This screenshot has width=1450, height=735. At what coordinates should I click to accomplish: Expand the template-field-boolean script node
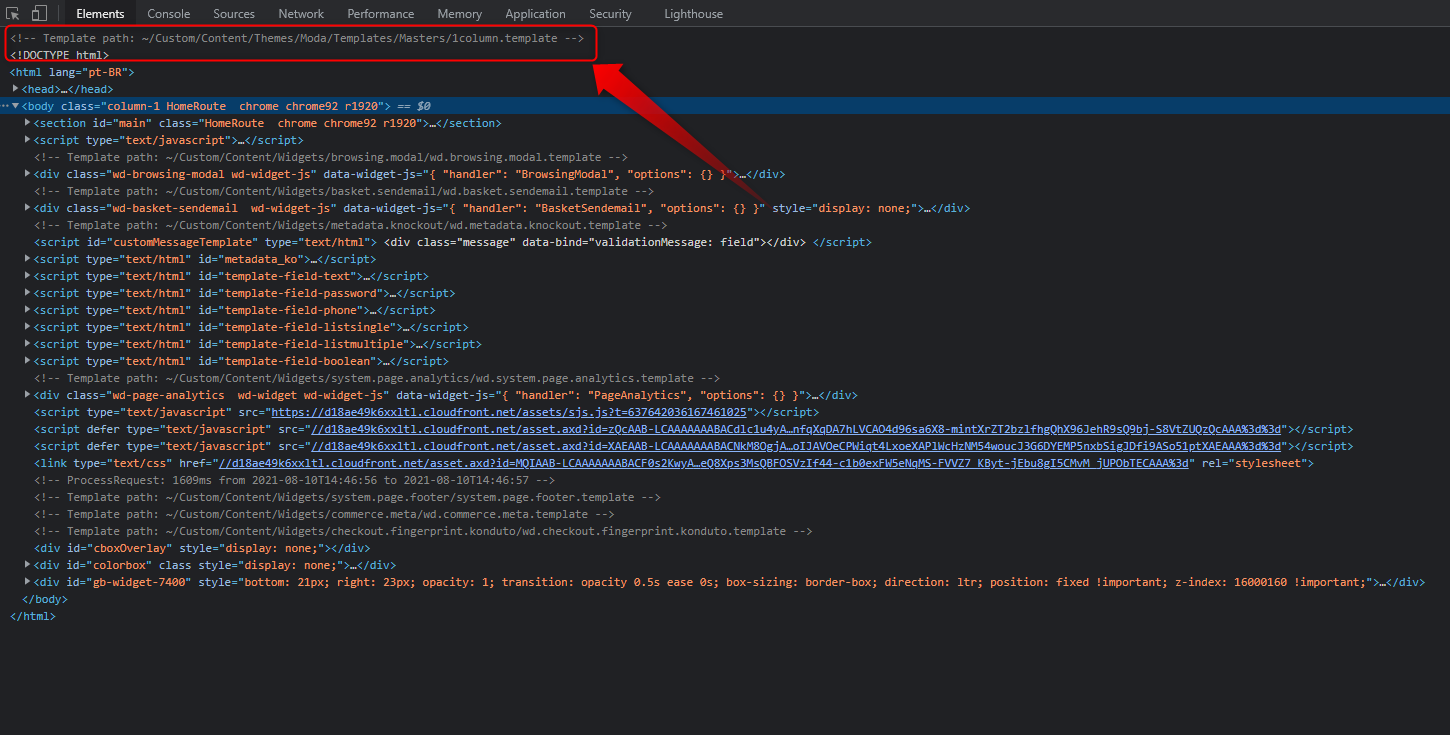click(27, 361)
